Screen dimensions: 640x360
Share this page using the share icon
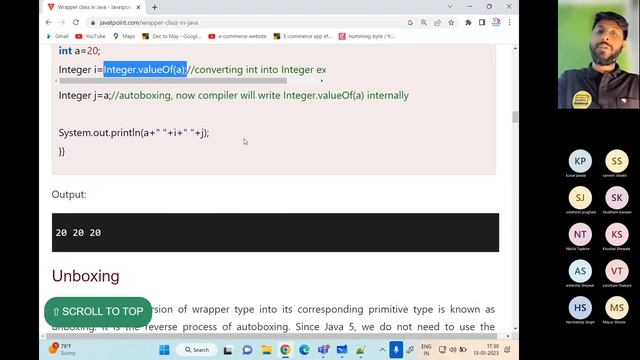pyautogui.click(x=438, y=23)
